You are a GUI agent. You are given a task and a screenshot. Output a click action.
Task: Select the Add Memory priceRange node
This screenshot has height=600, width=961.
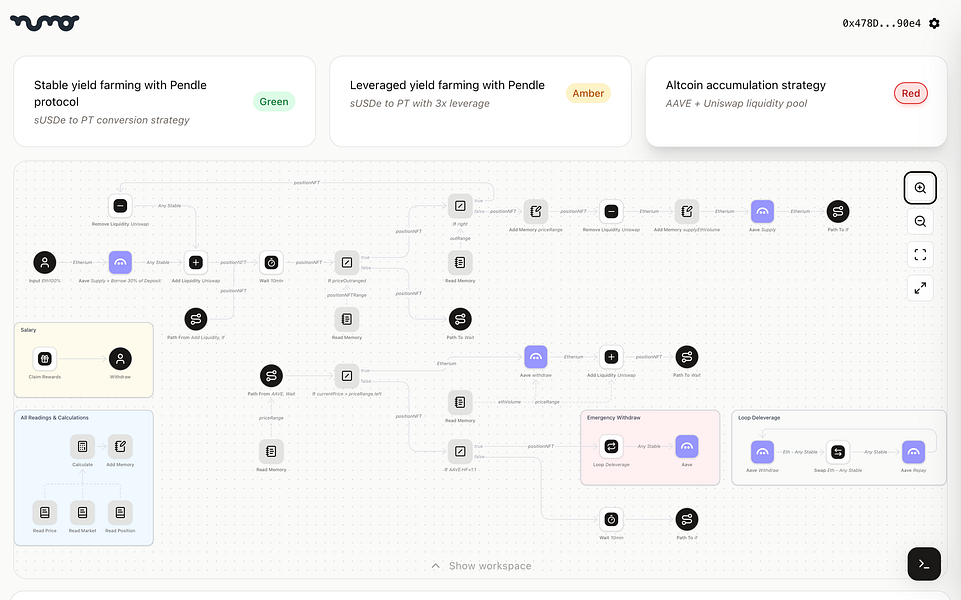tap(535, 211)
